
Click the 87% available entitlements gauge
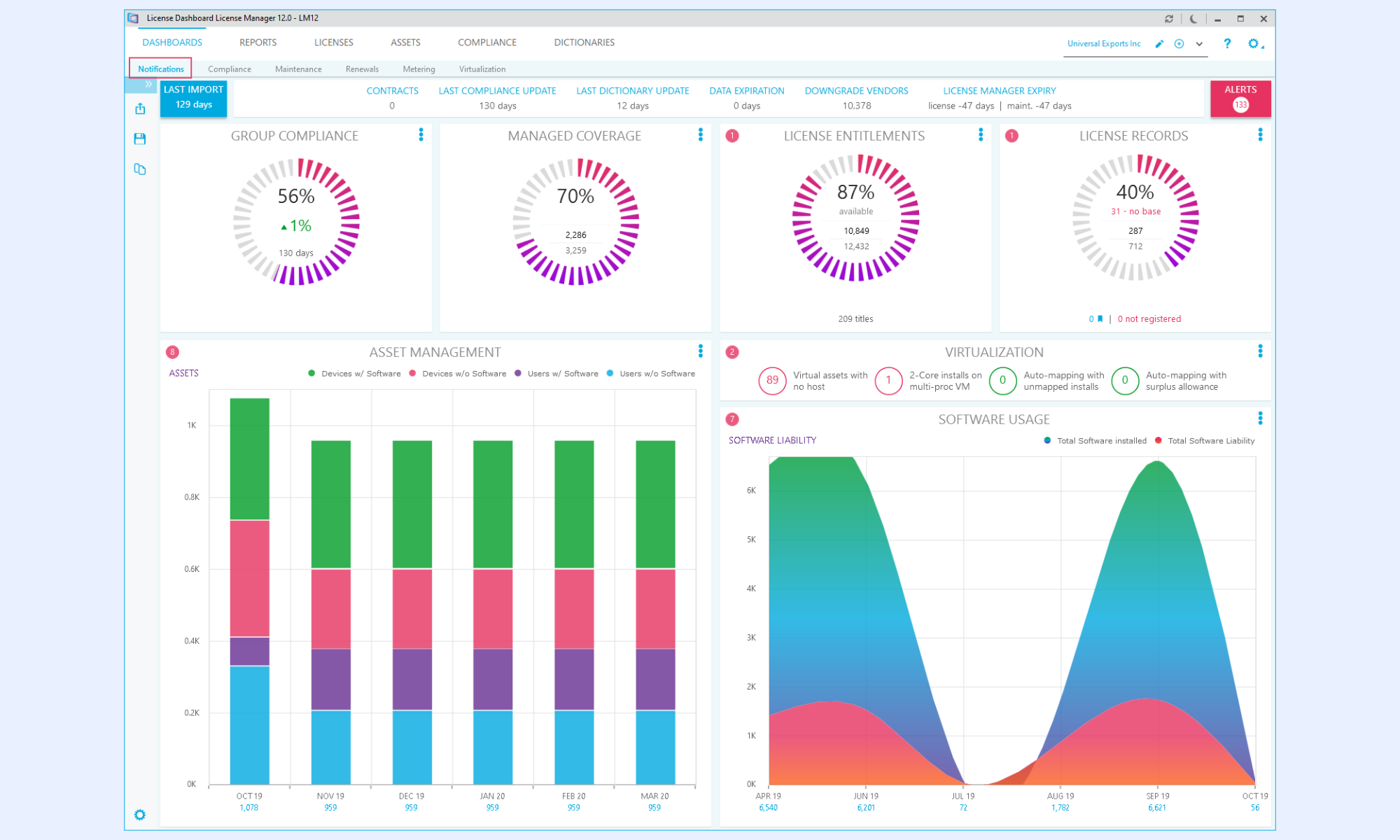(x=855, y=218)
